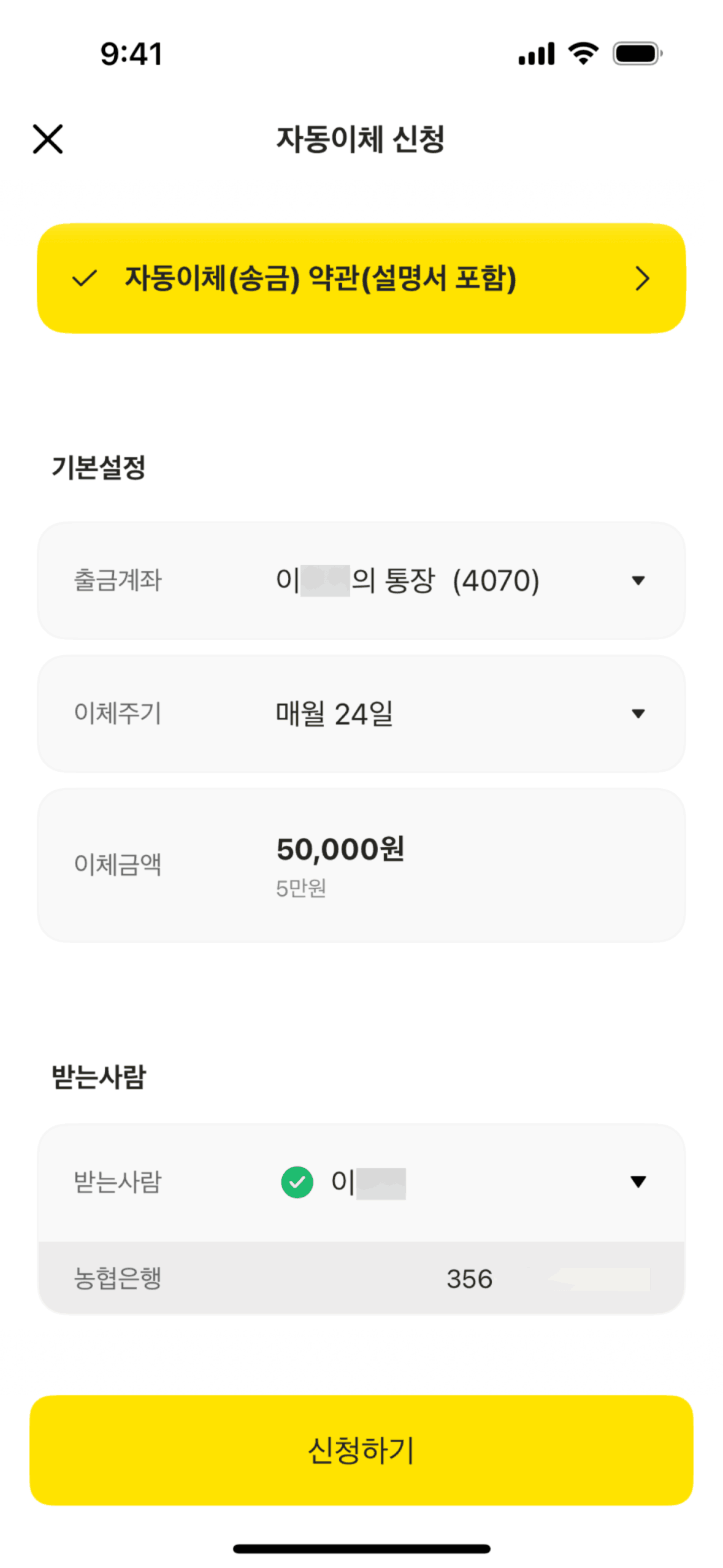The height and width of the screenshot is (1568, 723).
Task: Tap the cellular signal icon
Action: 536,53
